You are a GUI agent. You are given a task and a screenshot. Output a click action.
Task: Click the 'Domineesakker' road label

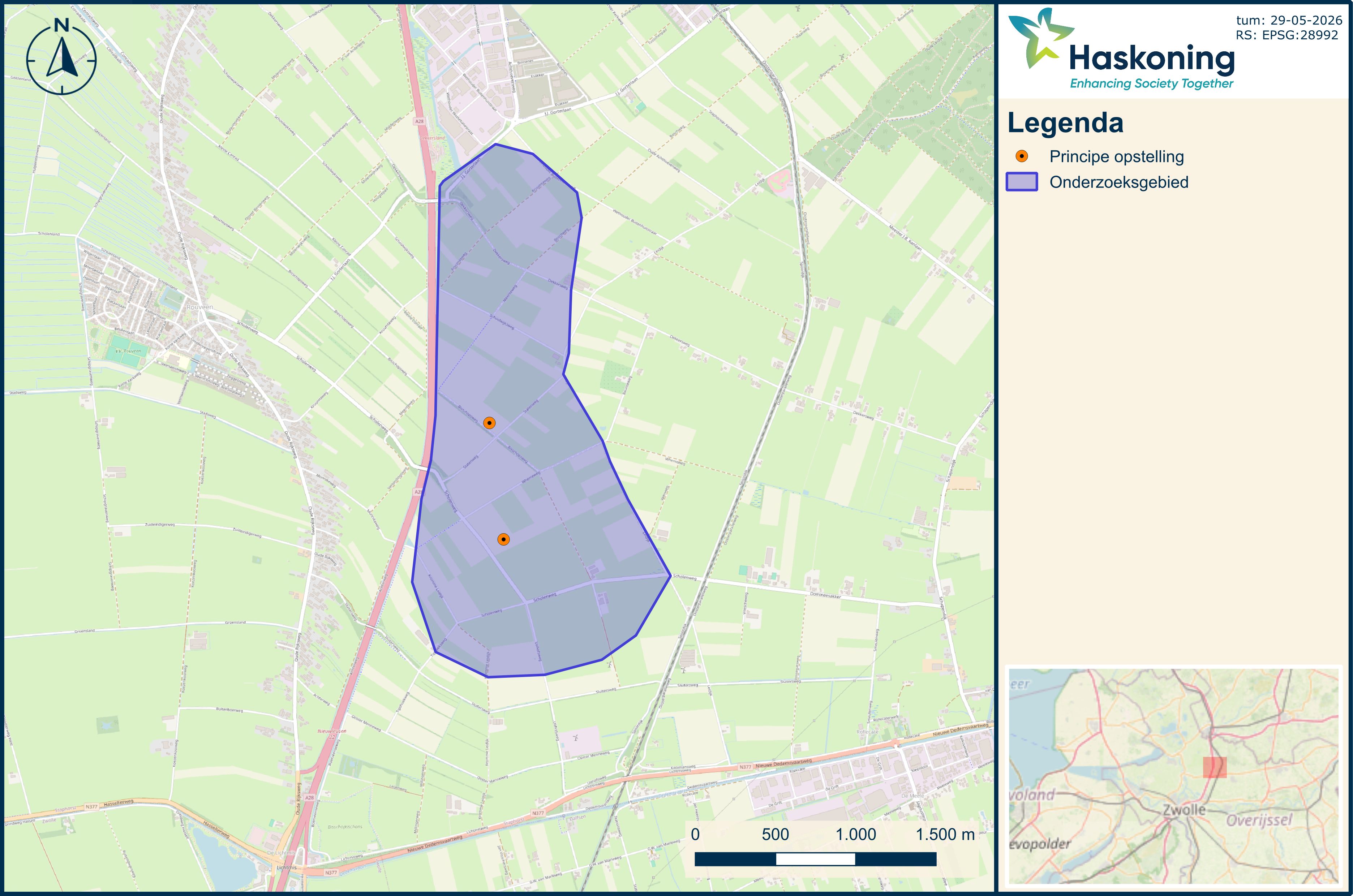point(825,595)
